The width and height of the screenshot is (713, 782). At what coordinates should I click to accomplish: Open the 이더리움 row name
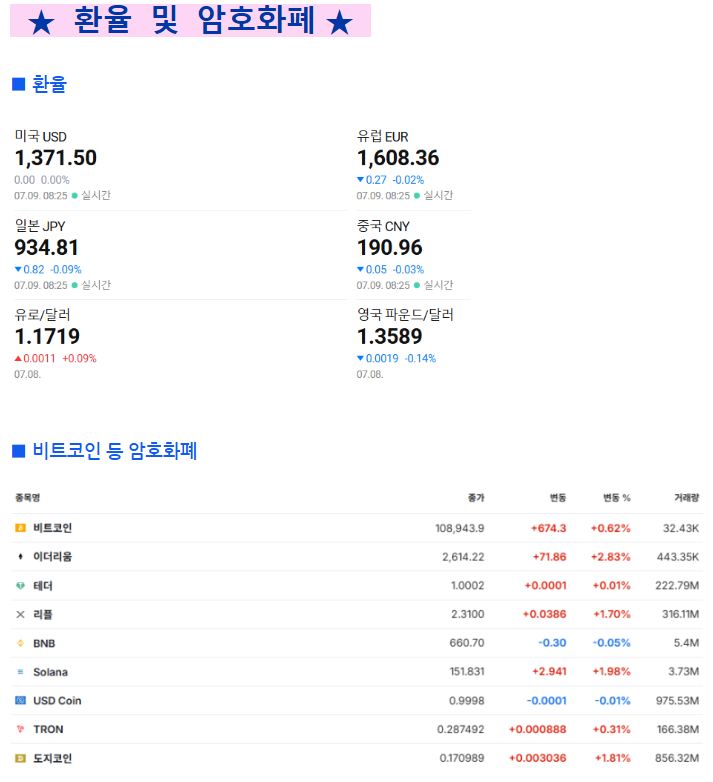click(x=52, y=557)
